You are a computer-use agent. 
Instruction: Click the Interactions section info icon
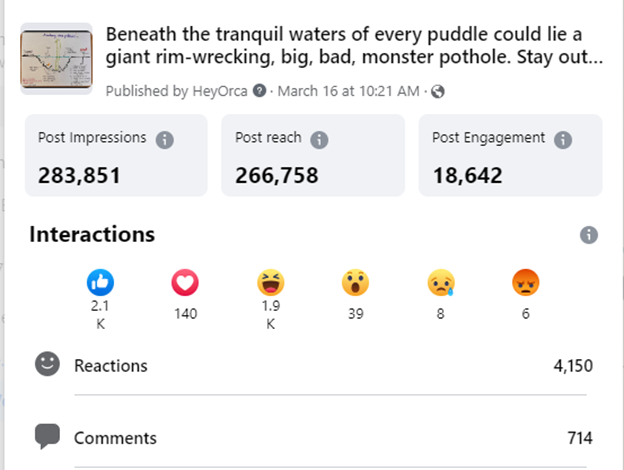tap(589, 235)
